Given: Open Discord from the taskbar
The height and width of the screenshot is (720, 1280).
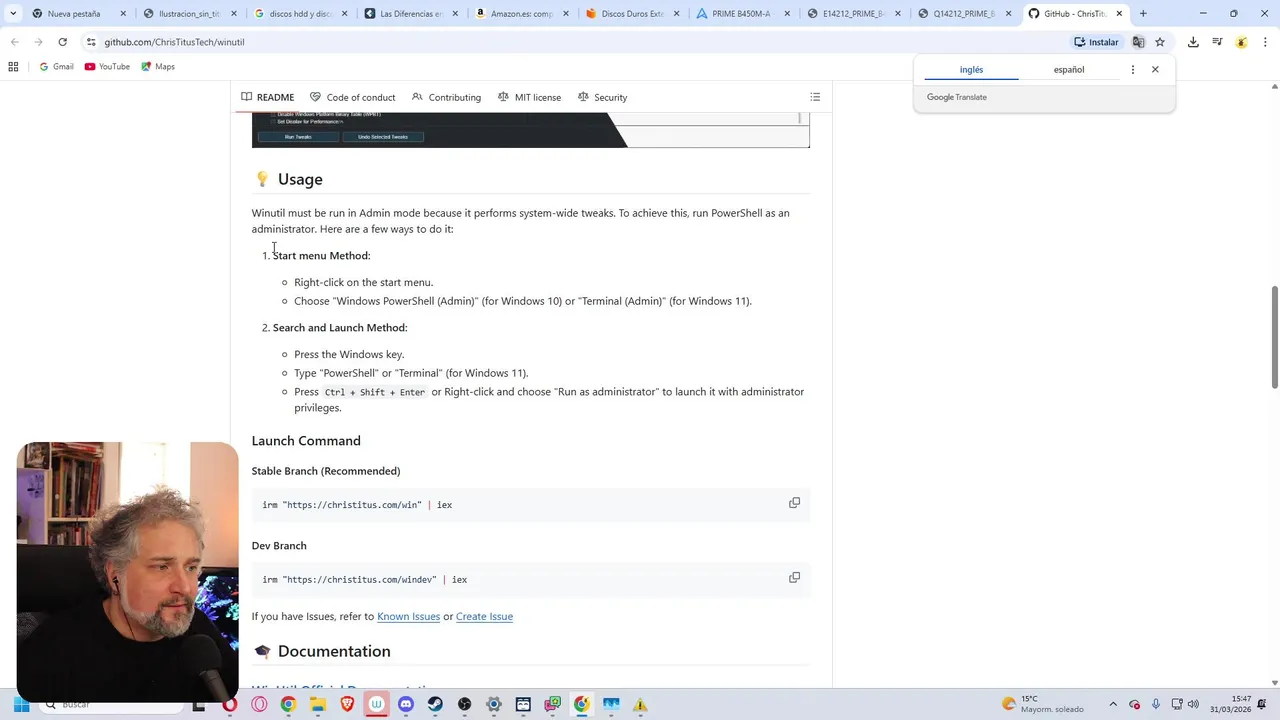Looking at the screenshot, I should [x=406, y=704].
